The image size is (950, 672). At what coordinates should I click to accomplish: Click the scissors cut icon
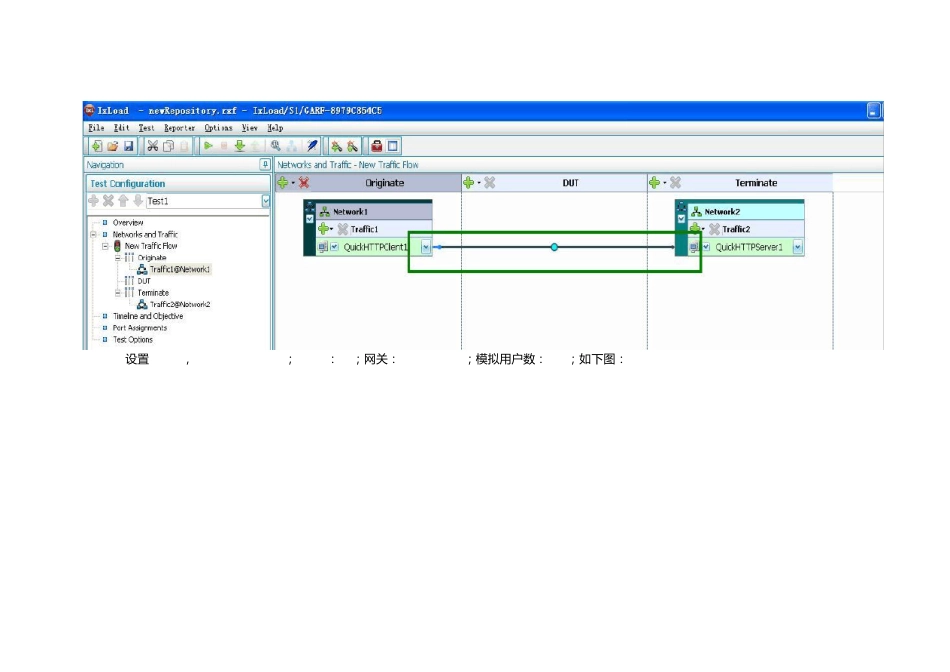tap(153, 146)
